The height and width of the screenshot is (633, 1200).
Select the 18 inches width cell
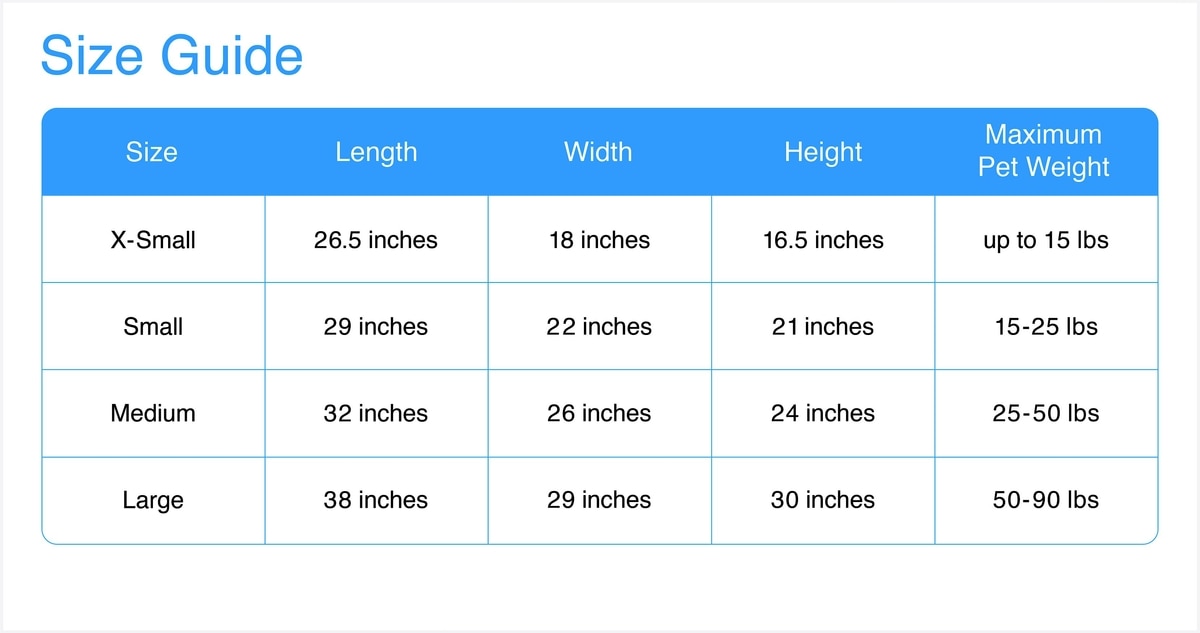coord(599,240)
